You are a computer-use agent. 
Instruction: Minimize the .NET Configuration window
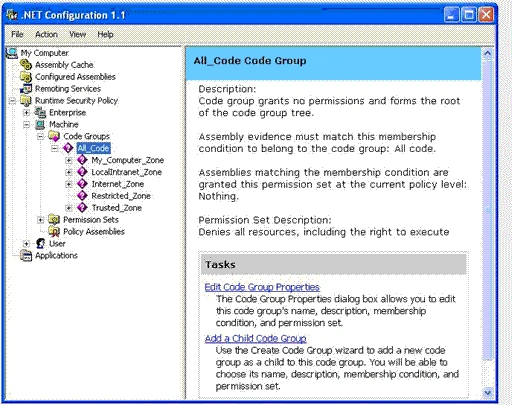452,15
